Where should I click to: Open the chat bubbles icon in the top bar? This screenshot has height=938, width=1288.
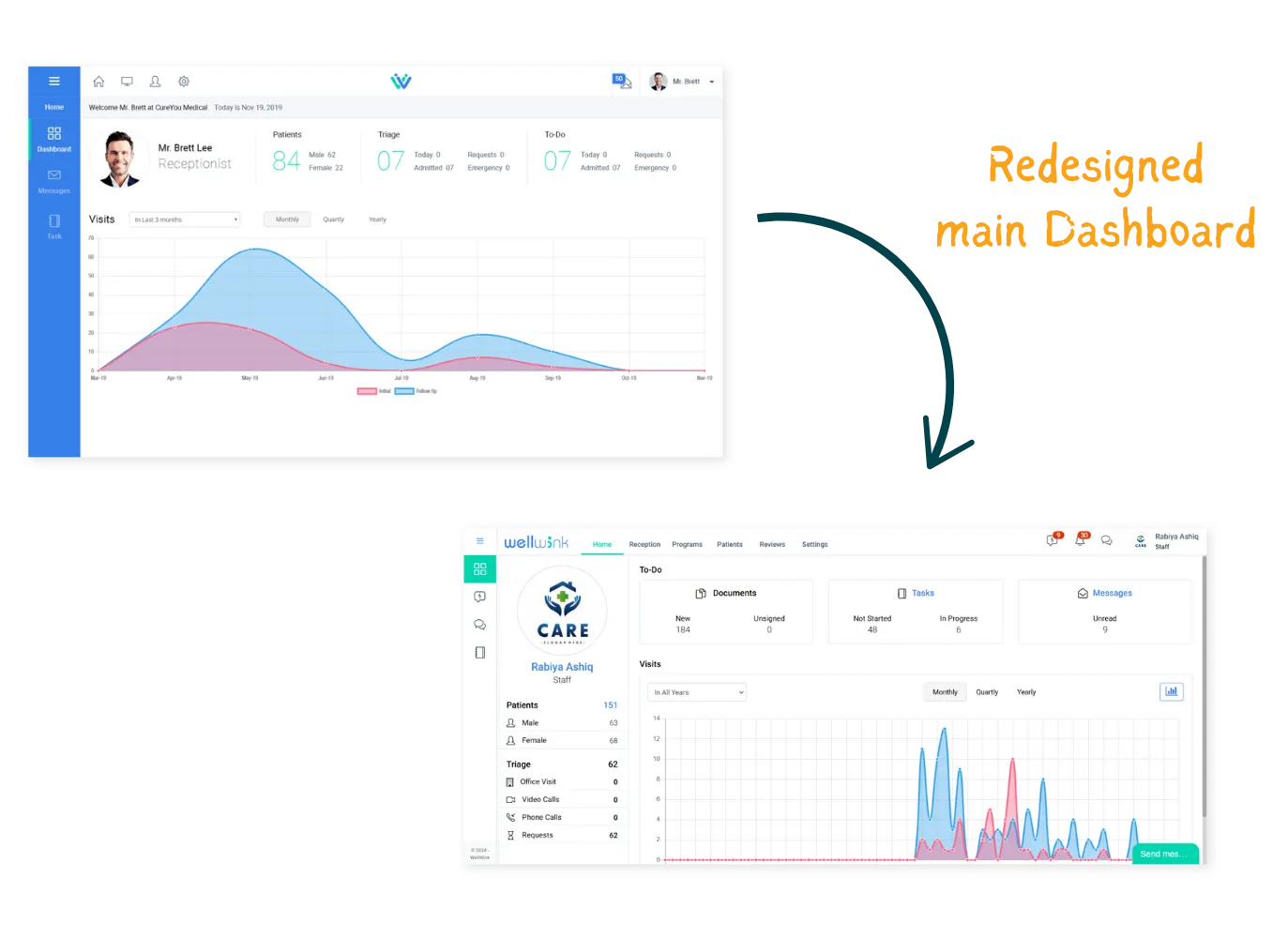coord(1107,541)
